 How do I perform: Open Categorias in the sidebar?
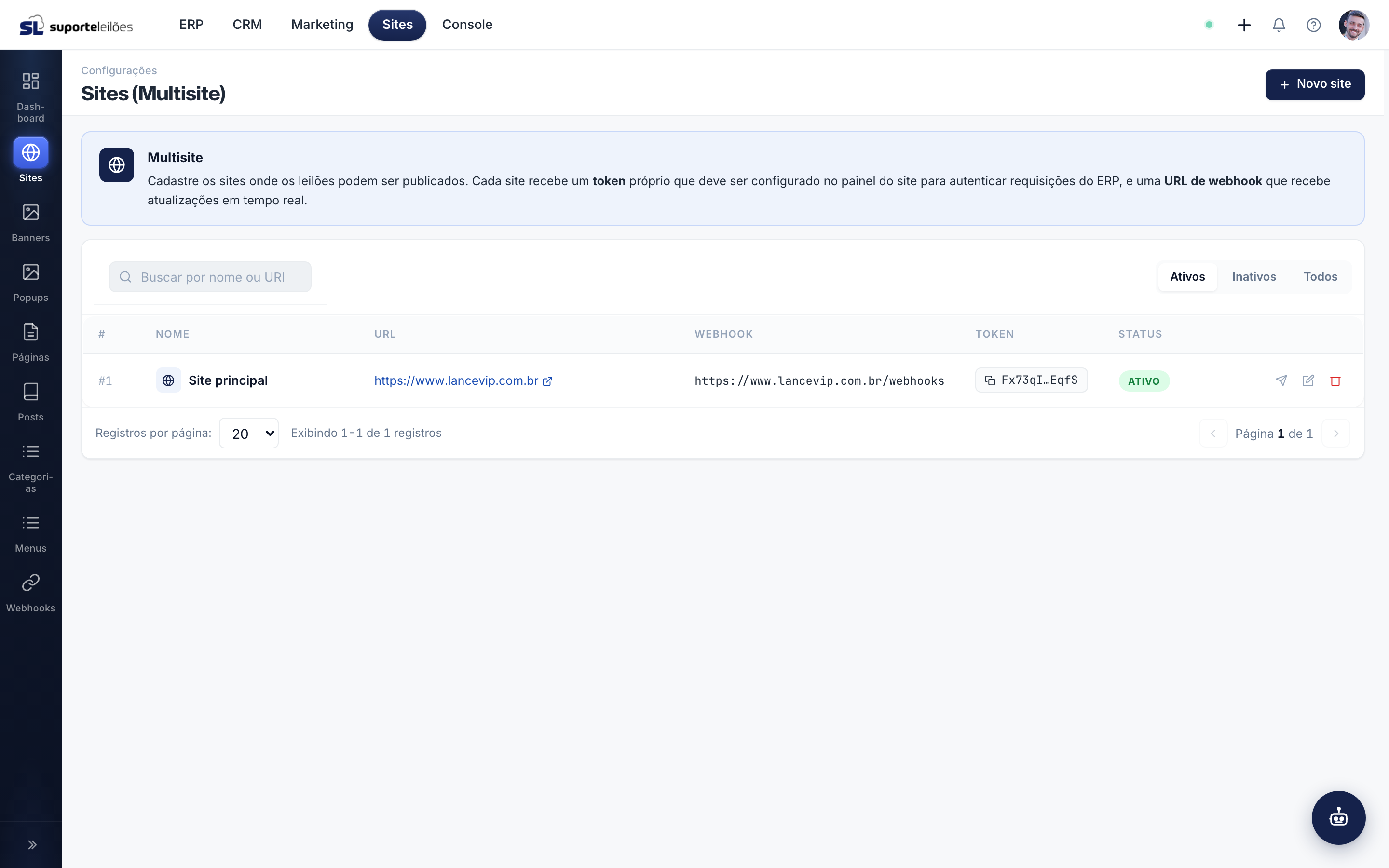click(30, 468)
